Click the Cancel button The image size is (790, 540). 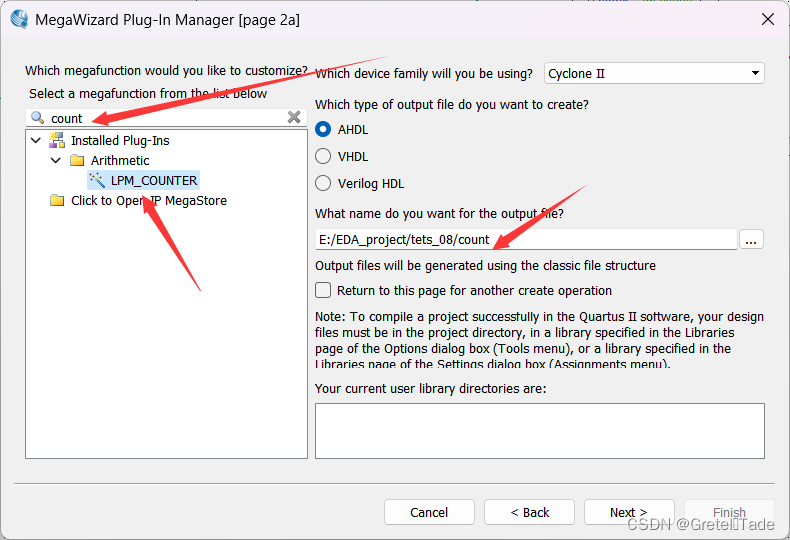pyautogui.click(x=429, y=512)
